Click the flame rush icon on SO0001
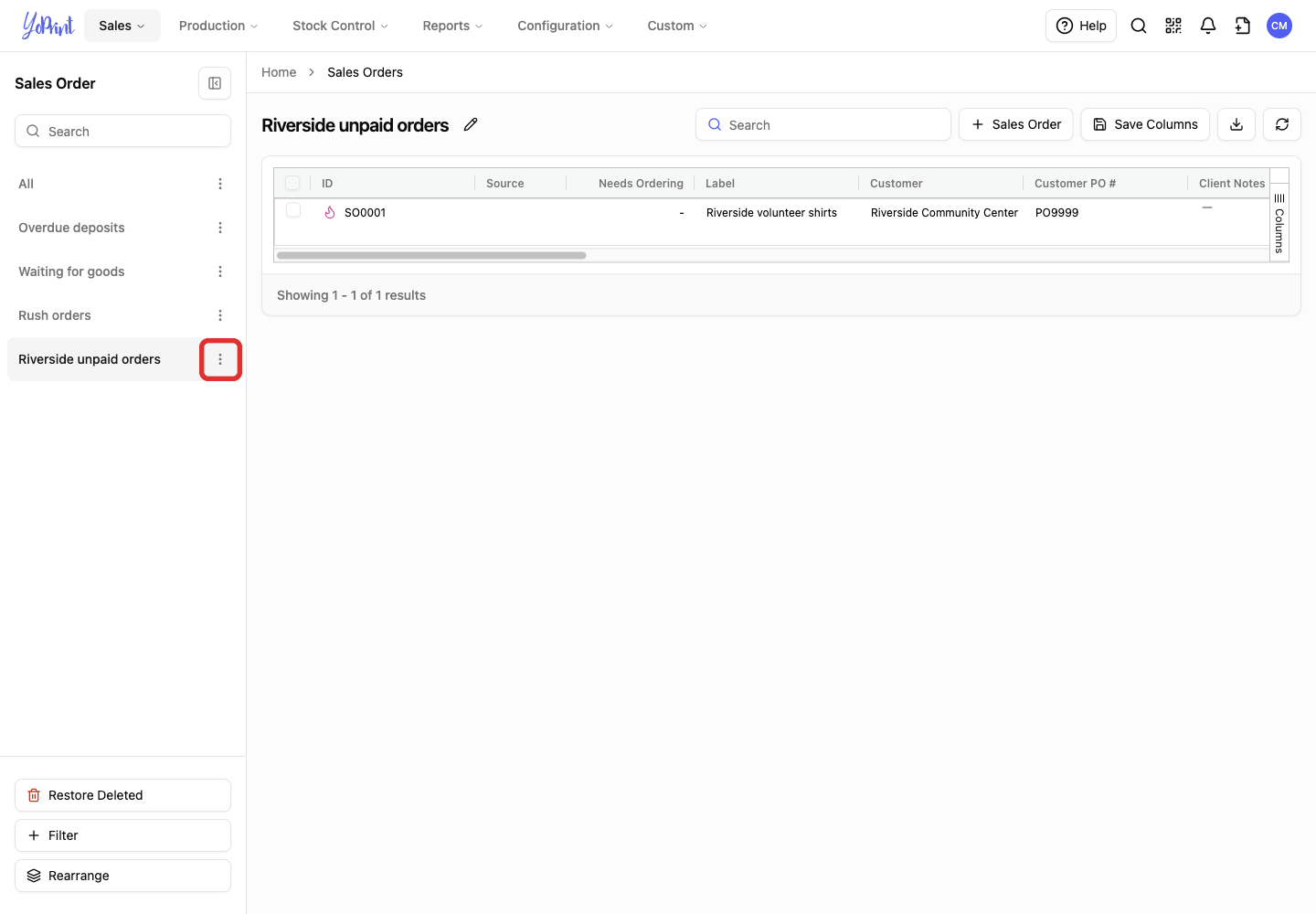 click(330, 212)
